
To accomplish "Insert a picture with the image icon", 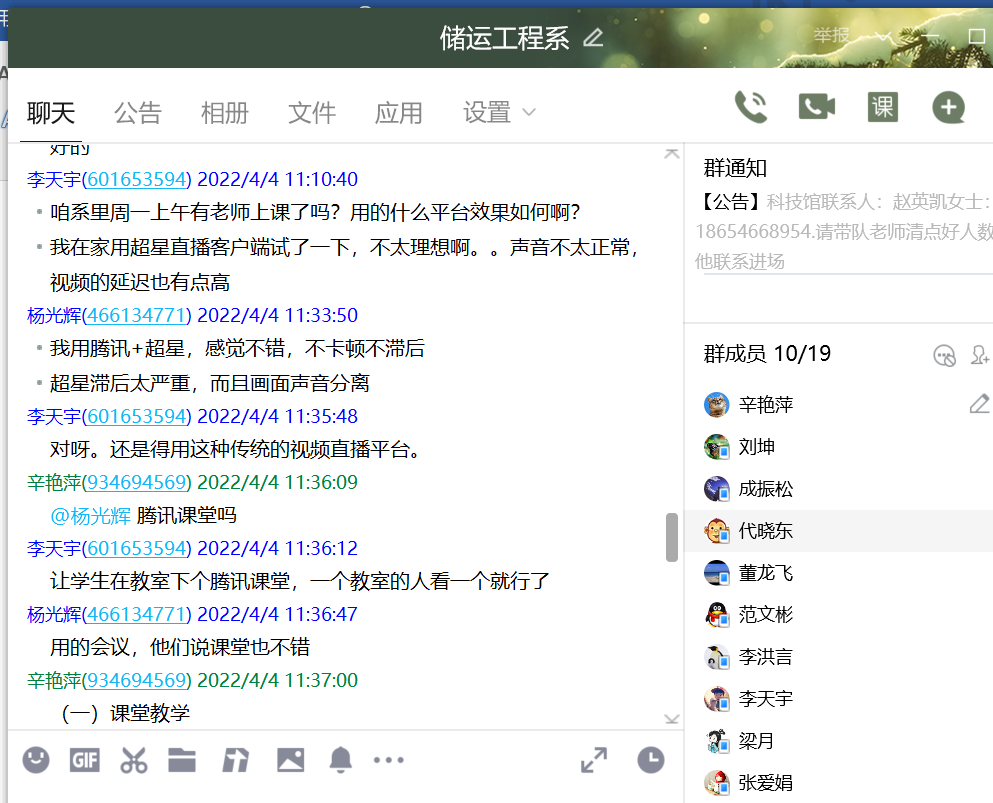I will point(290,760).
